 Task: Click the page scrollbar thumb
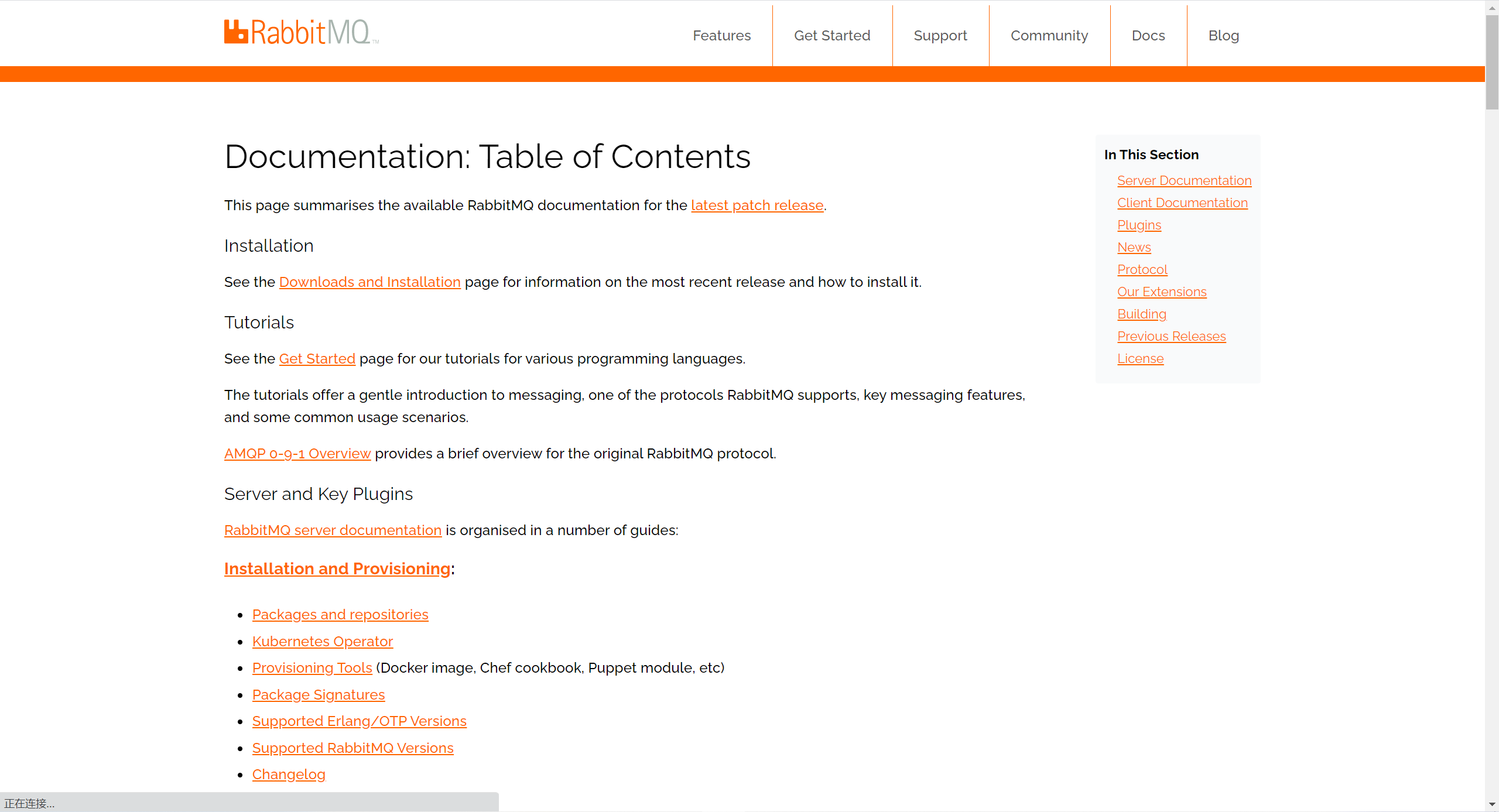click(1492, 61)
